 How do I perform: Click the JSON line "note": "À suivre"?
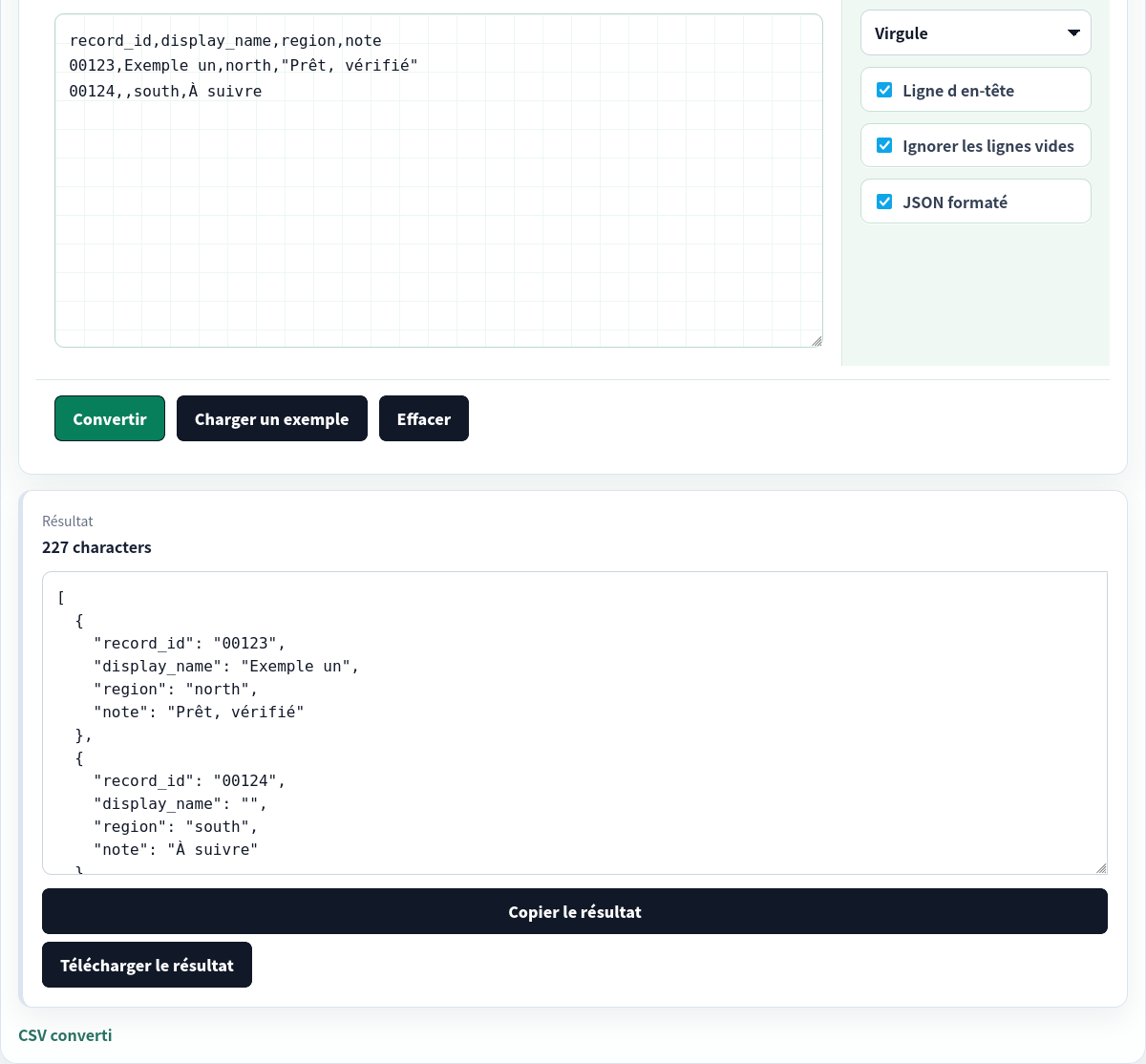click(x=176, y=850)
